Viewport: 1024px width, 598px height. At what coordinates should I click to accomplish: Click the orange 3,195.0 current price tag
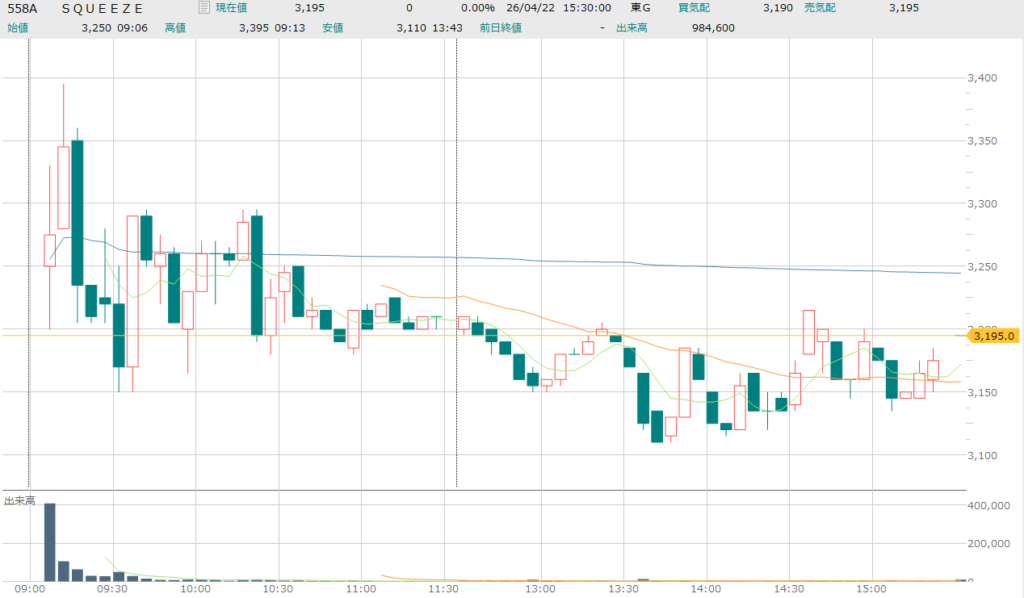pyautogui.click(x=993, y=336)
